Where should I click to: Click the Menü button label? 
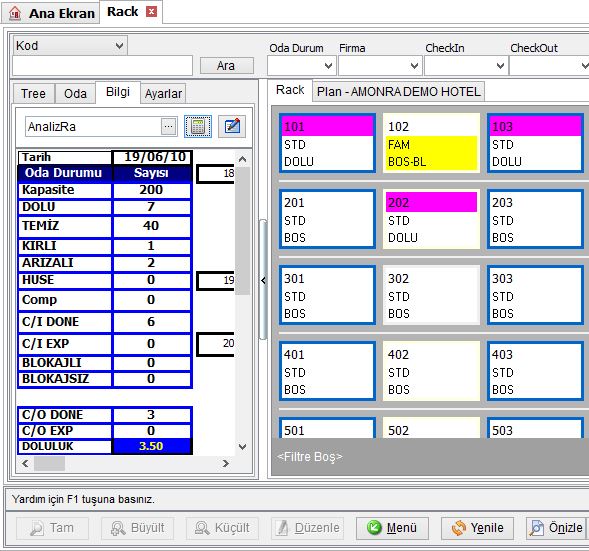[x=402, y=528]
